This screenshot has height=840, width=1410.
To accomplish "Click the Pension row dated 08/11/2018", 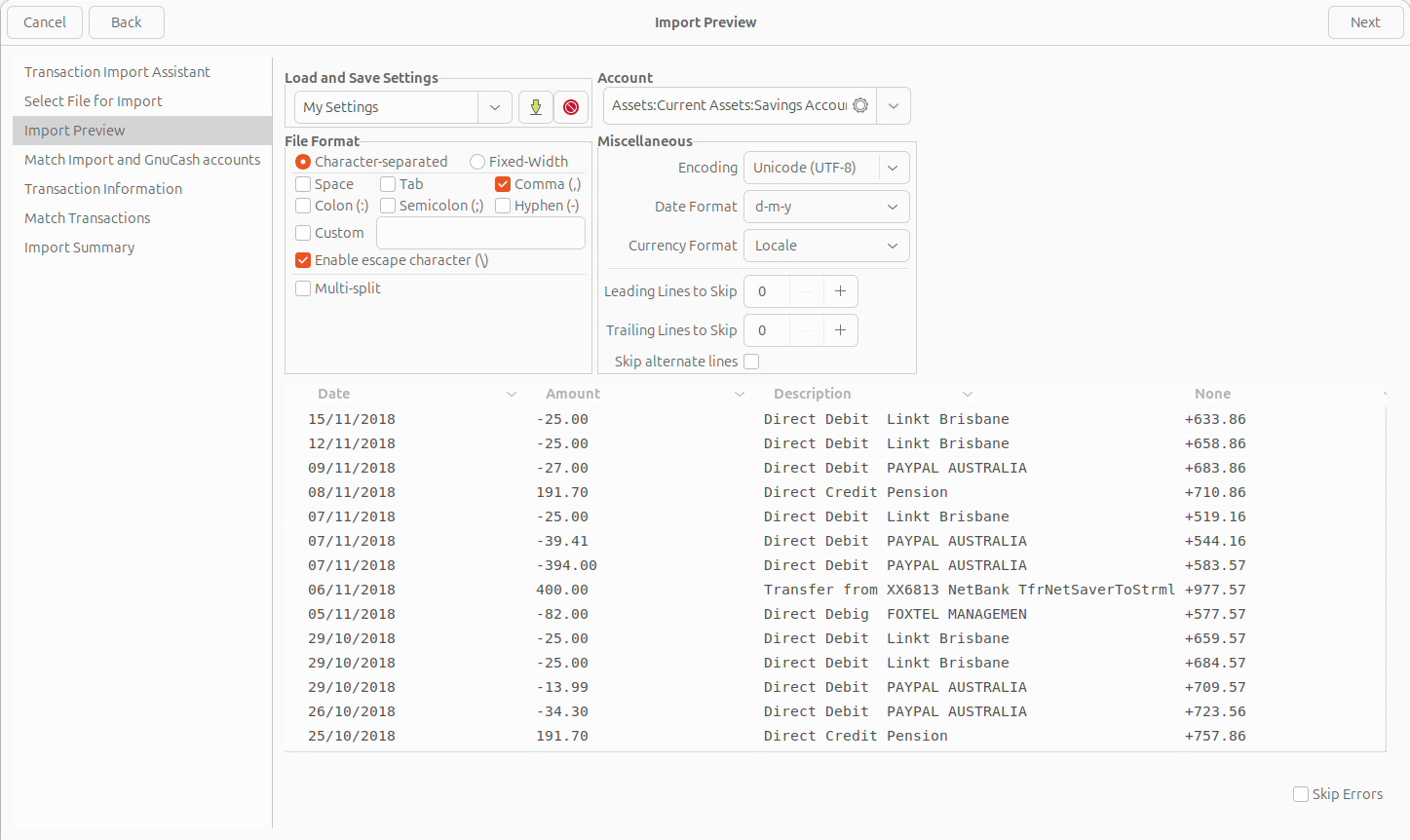I will point(835,492).
